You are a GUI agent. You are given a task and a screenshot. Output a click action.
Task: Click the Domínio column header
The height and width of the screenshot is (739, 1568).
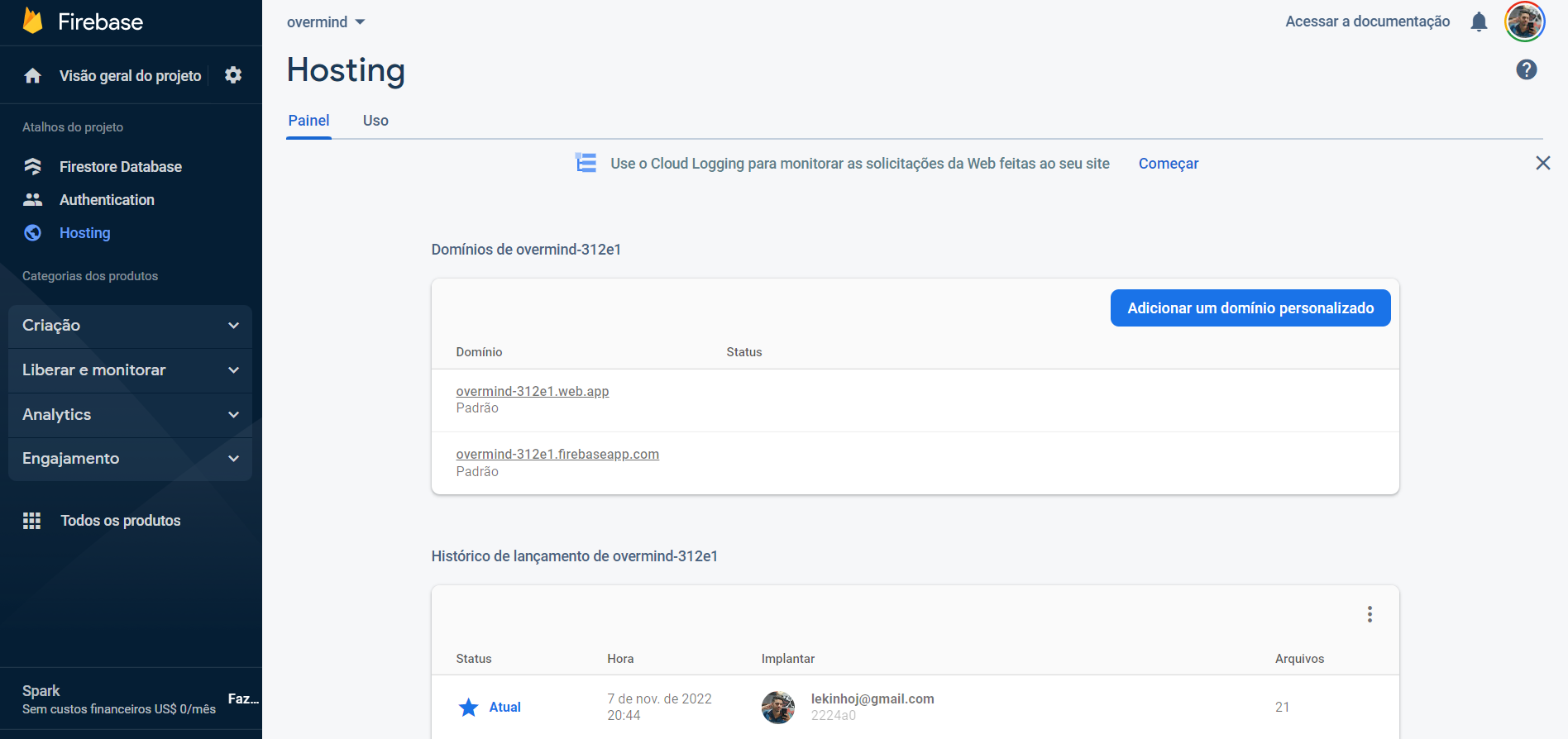tap(479, 352)
